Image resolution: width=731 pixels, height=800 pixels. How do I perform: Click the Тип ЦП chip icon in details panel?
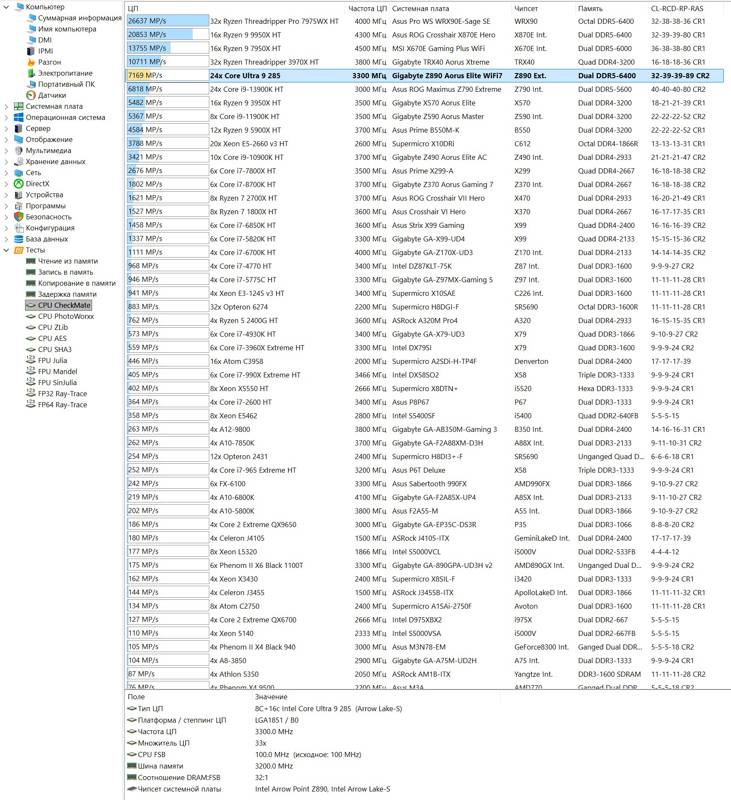click(132, 708)
